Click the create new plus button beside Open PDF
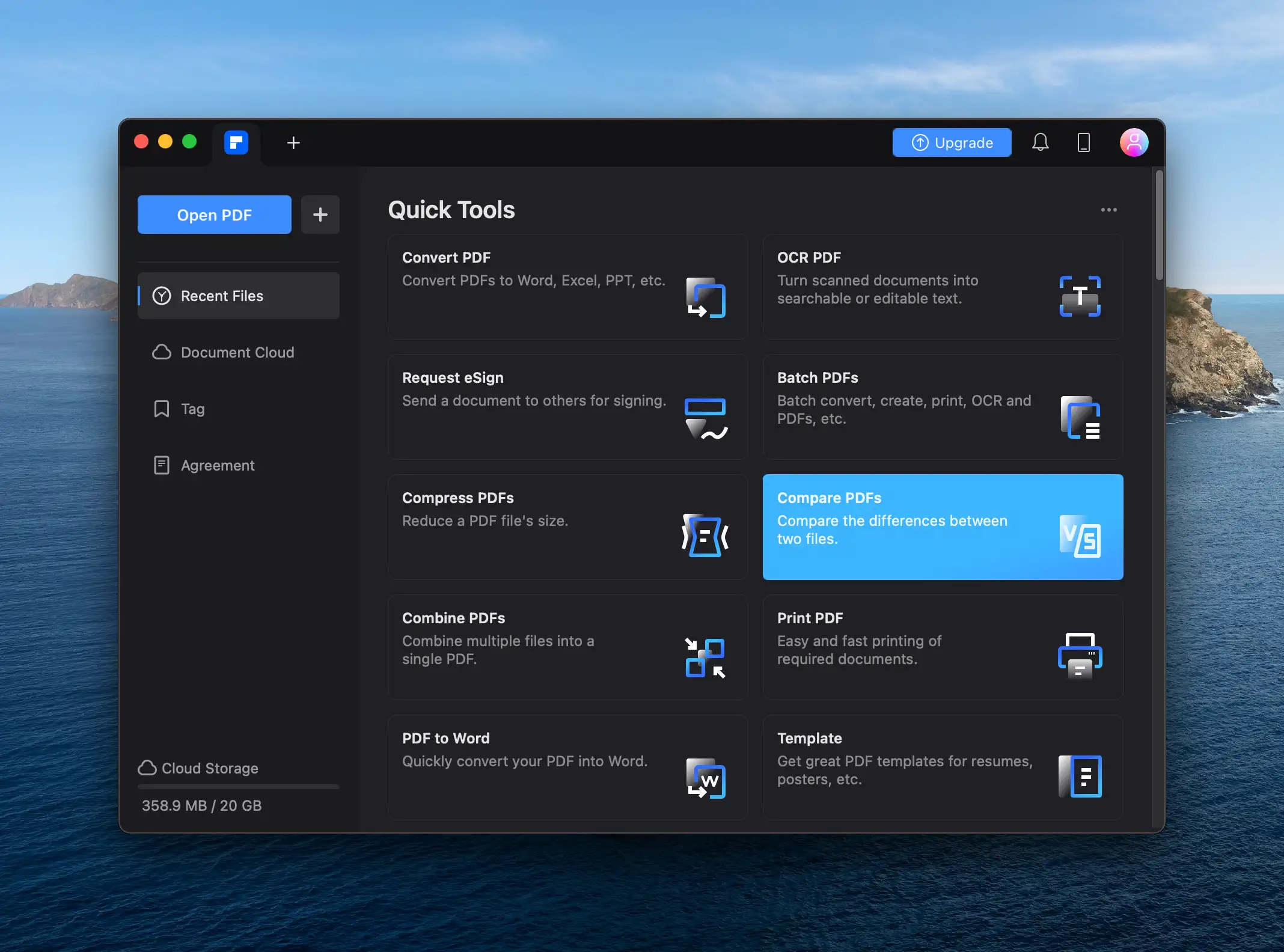 [320, 215]
